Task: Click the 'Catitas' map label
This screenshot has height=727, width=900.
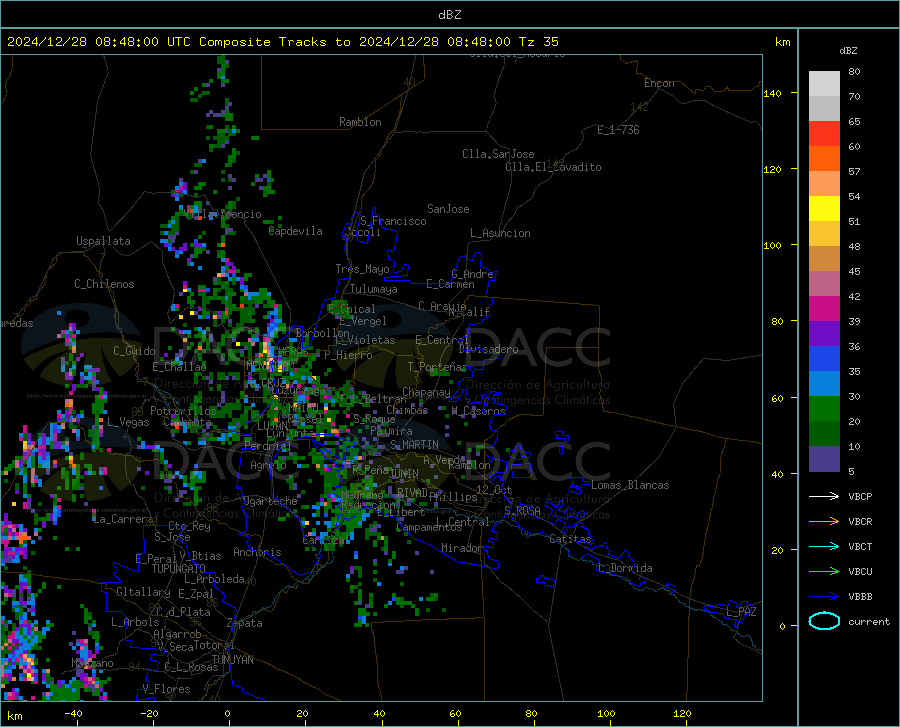Action: click(x=570, y=539)
